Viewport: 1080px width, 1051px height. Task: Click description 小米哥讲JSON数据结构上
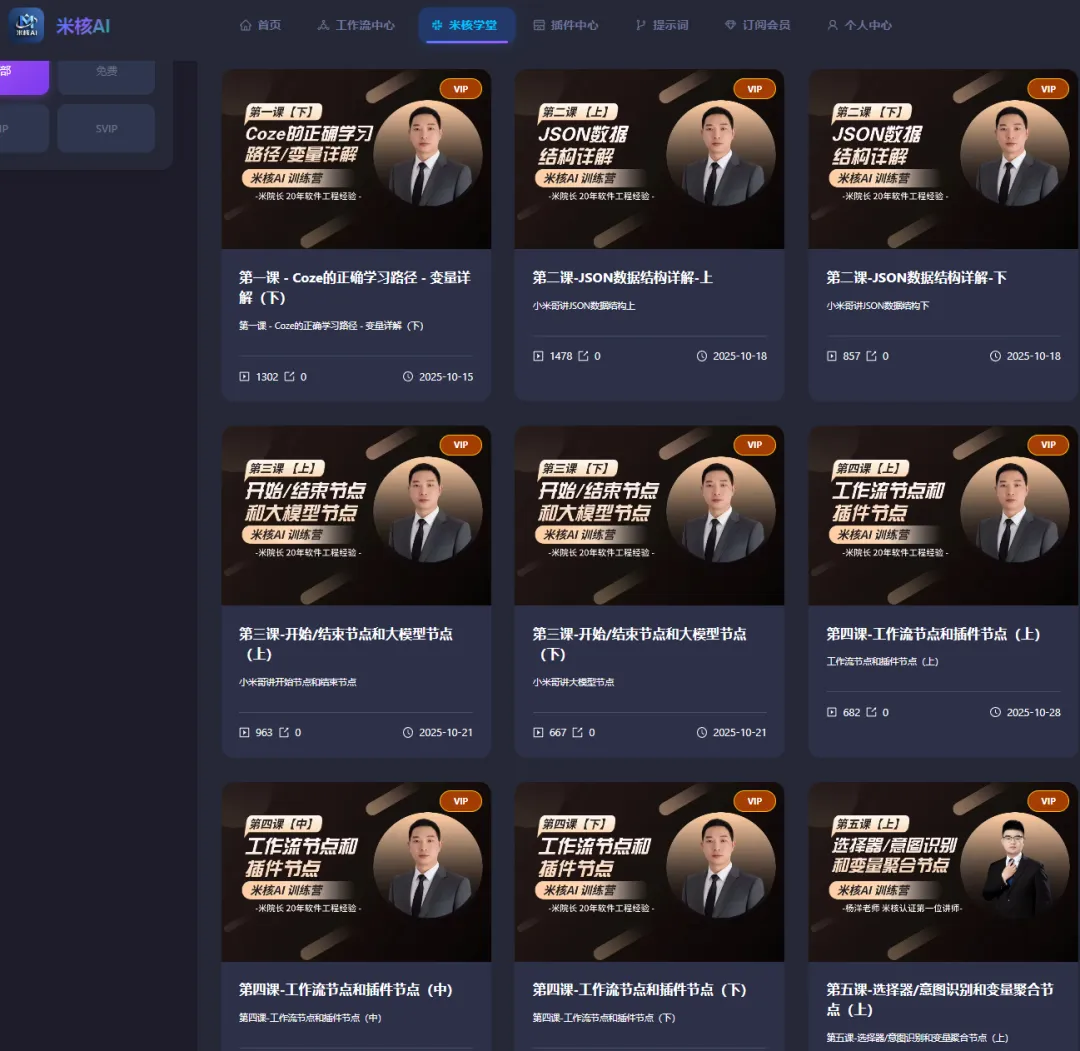(x=584, y=306)
